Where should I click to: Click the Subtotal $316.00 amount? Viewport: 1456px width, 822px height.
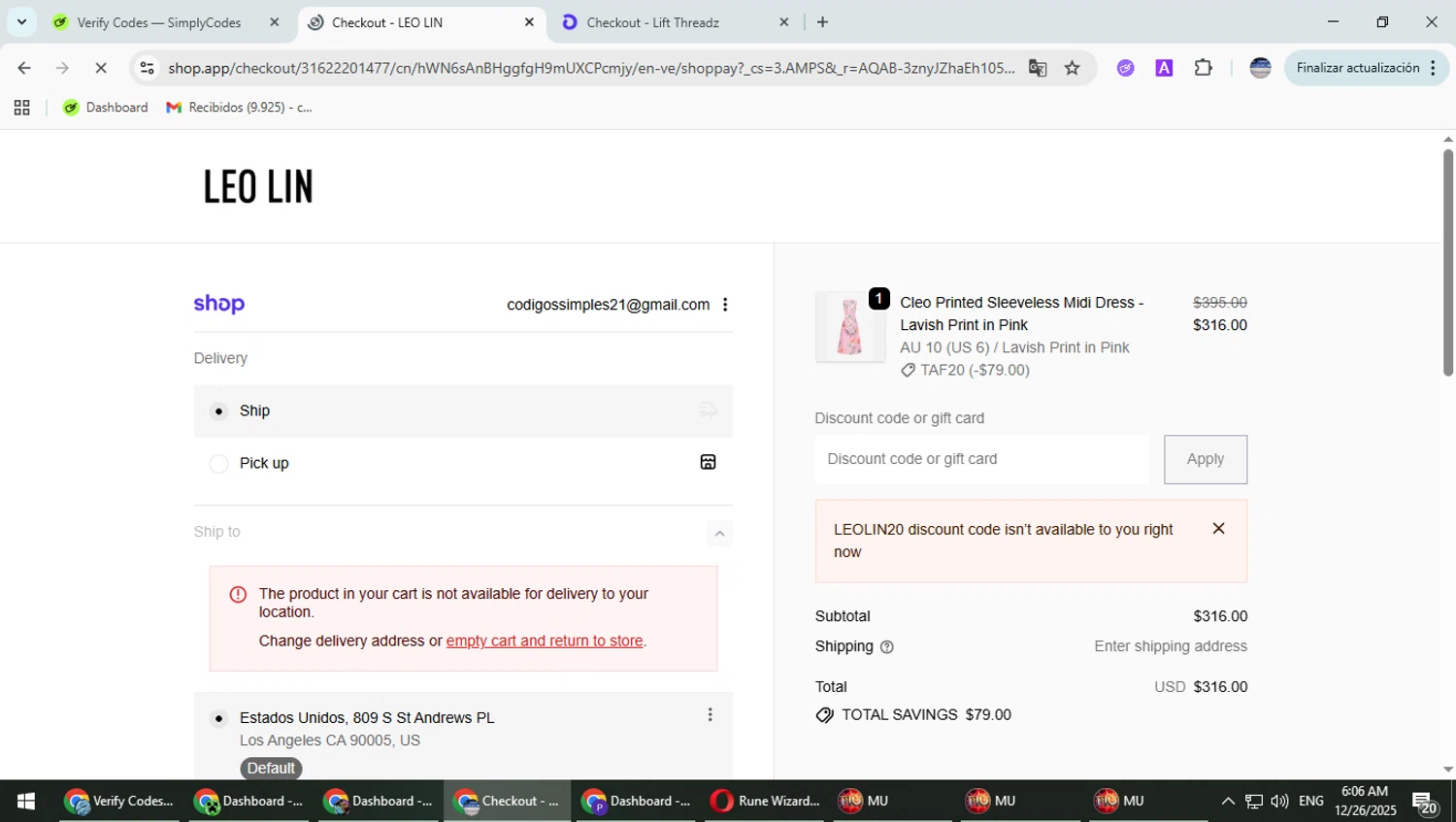1220,616
